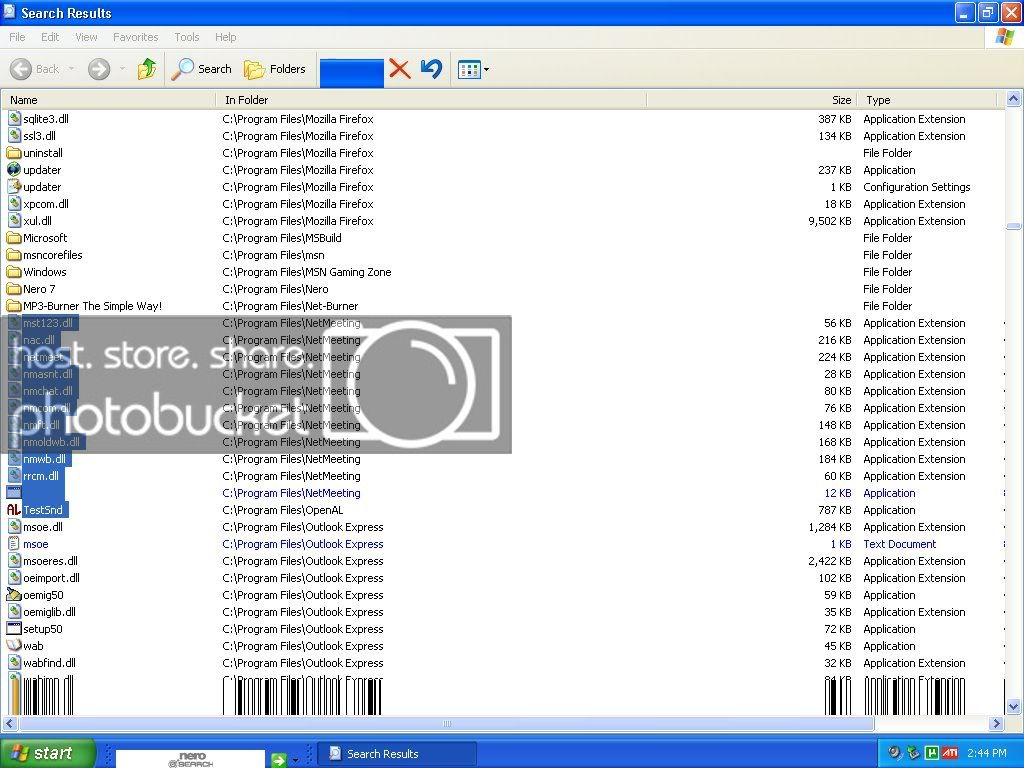Select the Windows folder icon

14,272
